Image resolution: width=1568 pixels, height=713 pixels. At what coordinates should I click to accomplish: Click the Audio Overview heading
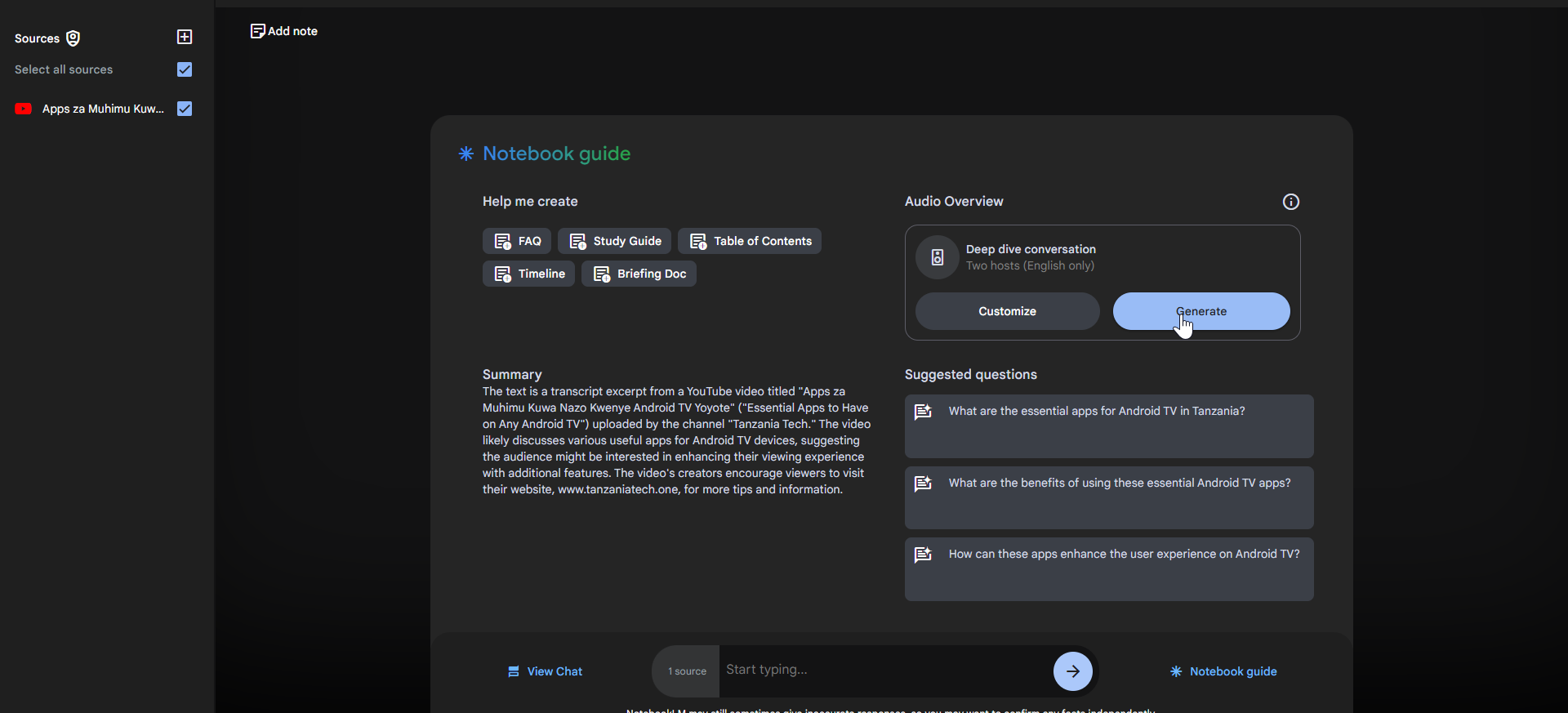coord(954,201)
